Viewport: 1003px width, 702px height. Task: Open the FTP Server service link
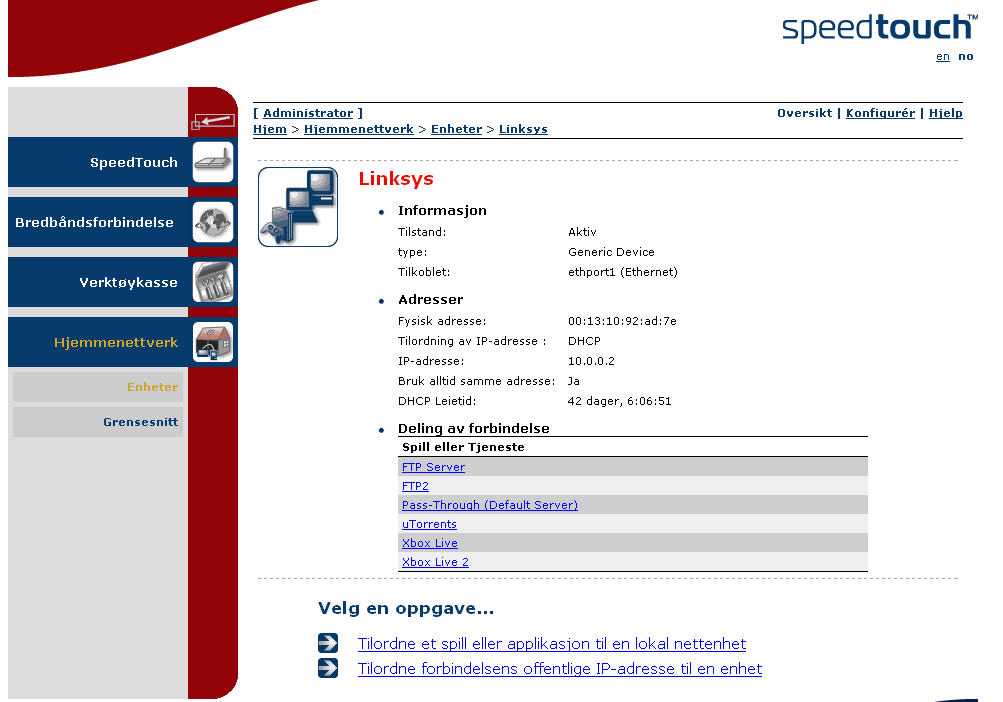[433, 467]
